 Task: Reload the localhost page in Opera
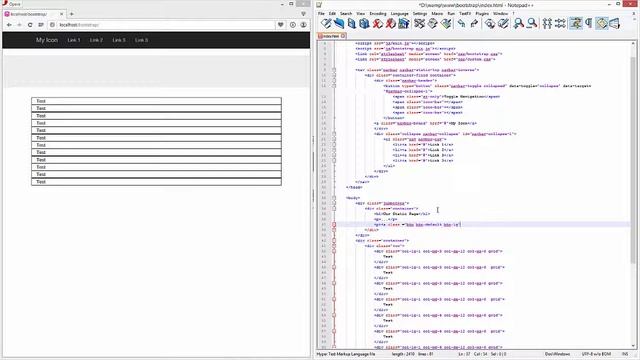pos(30,25)
